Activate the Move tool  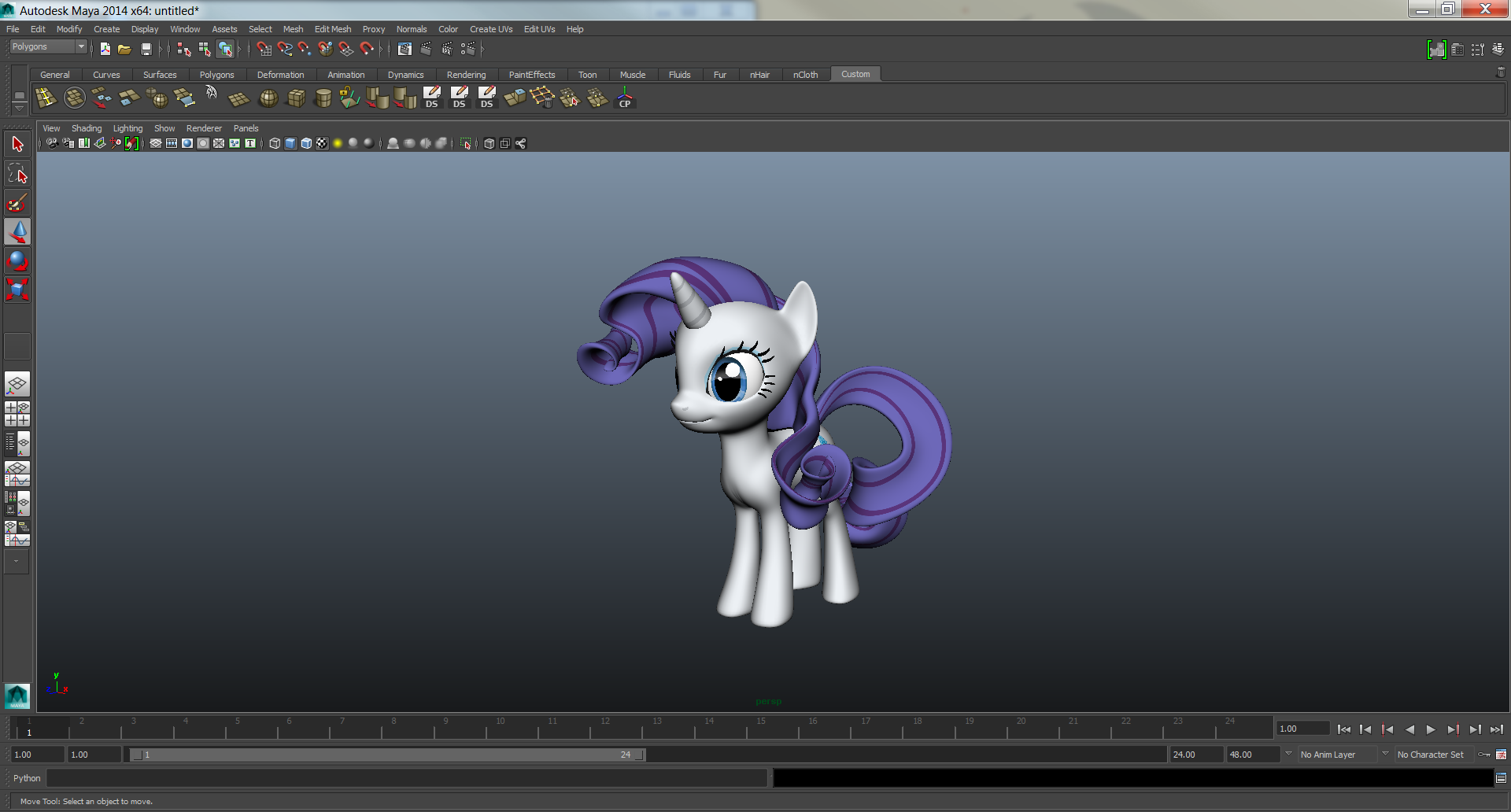(x=17, y=231)
